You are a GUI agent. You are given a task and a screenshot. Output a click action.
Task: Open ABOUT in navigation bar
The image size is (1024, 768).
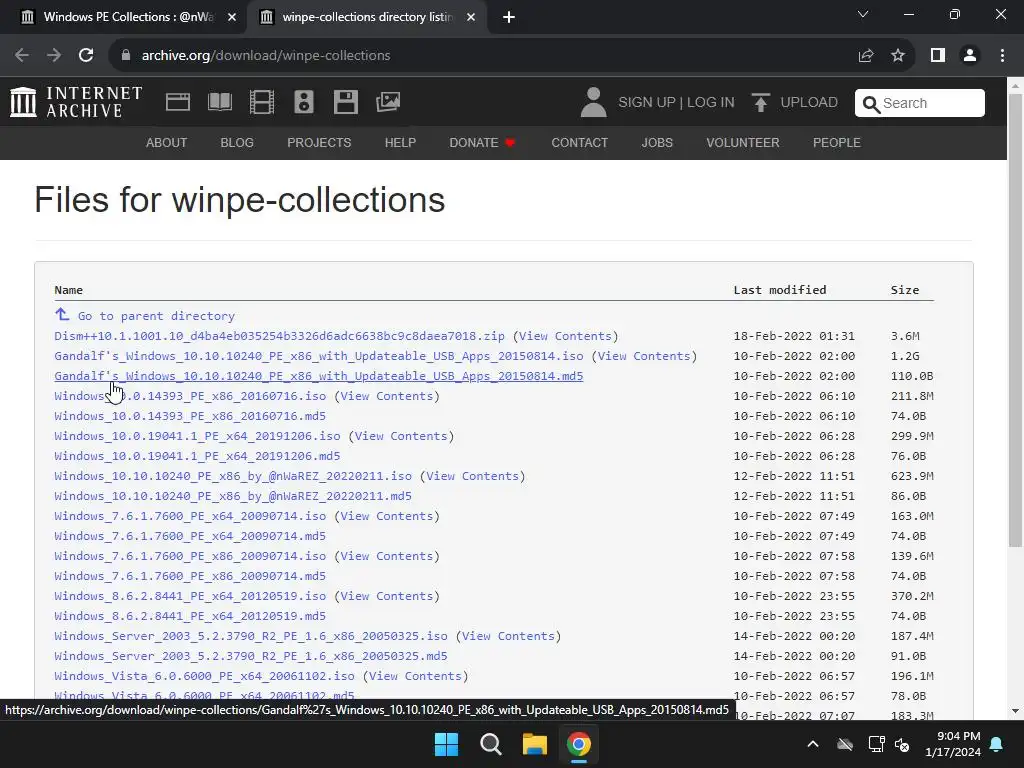167,142
